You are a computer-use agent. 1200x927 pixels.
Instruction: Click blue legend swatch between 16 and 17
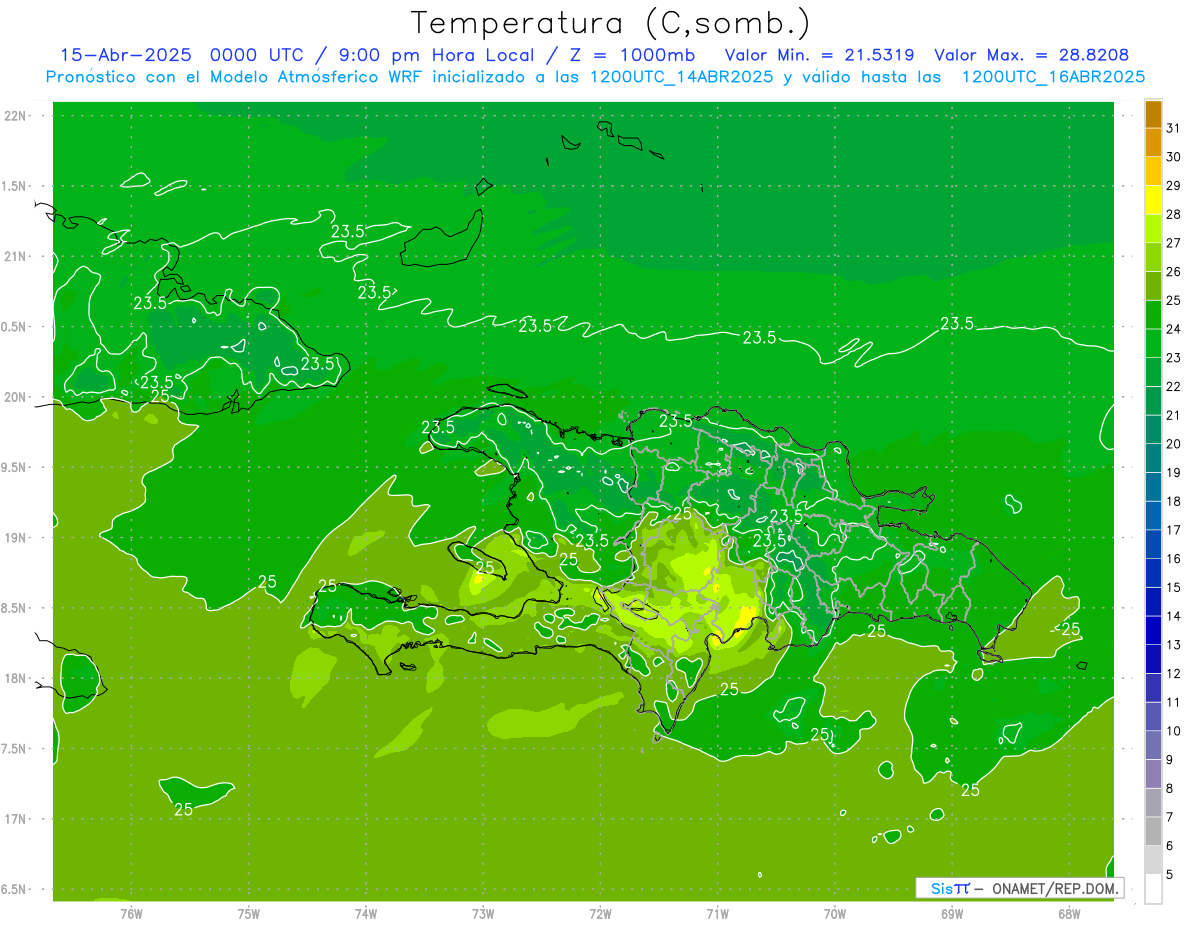[1154, 545]
